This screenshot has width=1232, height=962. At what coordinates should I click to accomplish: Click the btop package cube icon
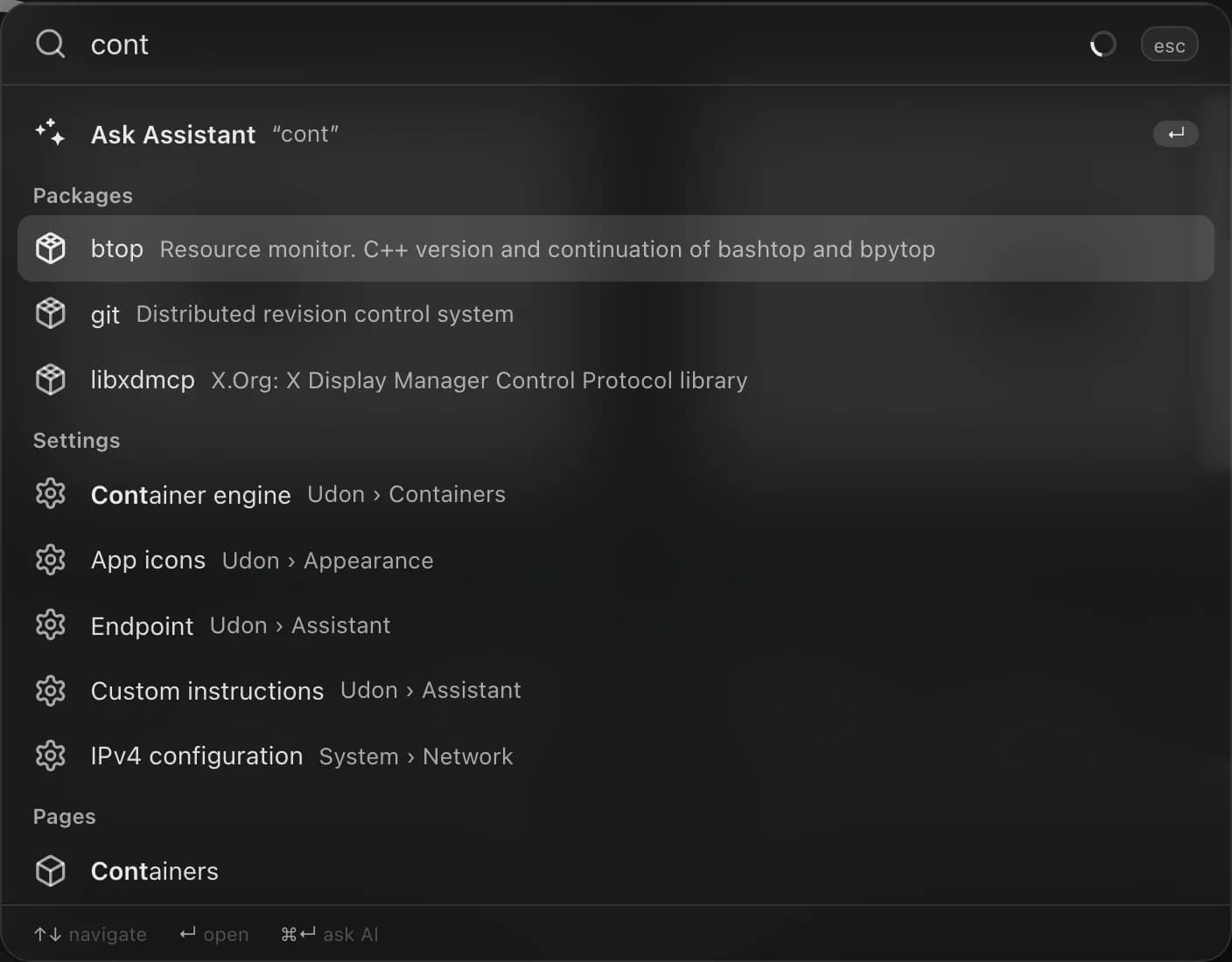[x=50, y=248]
